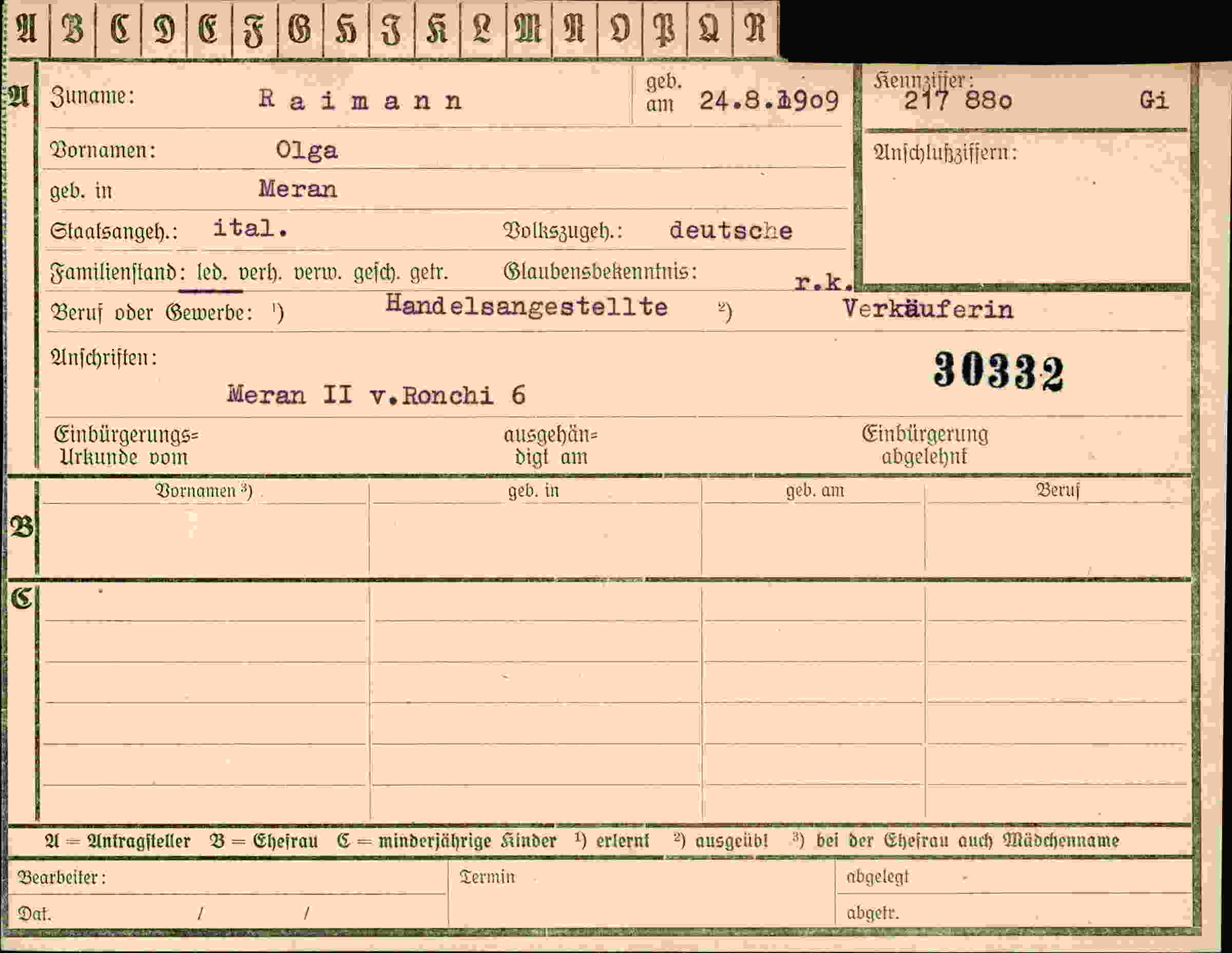Screen dimensions: 1232x953
Task: Click the legend 'B = Ehefrau'
Action: click(x=264, y=841)
